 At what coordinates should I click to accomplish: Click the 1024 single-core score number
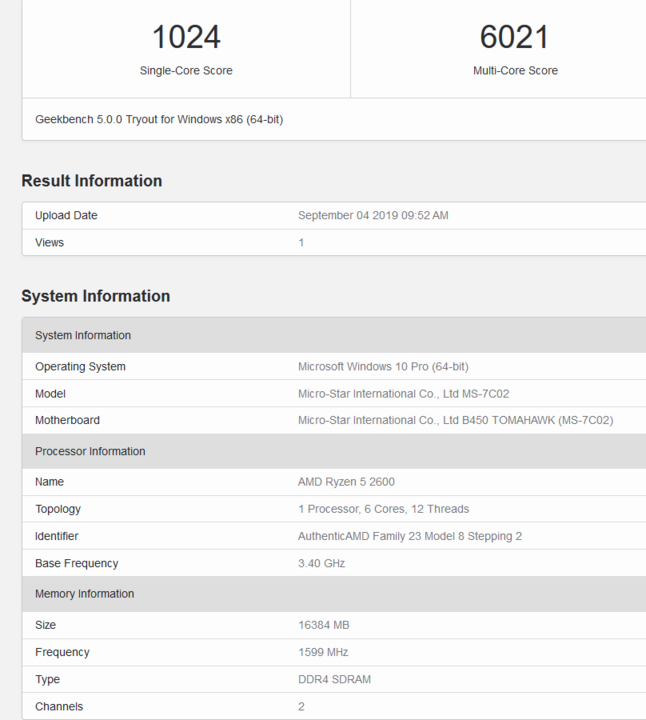point(186,37)
